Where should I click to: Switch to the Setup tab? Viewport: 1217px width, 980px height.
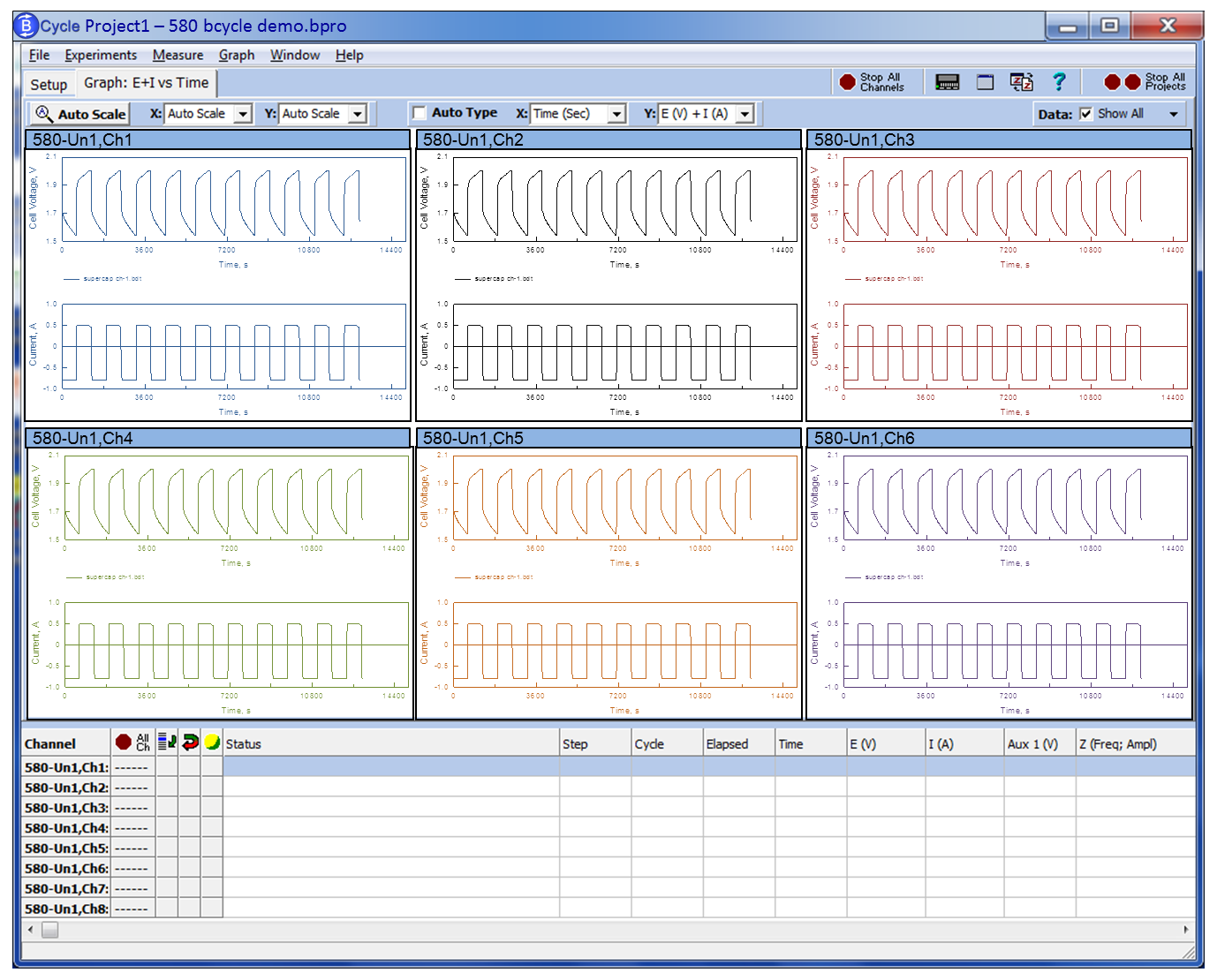[x=49, y=84]
